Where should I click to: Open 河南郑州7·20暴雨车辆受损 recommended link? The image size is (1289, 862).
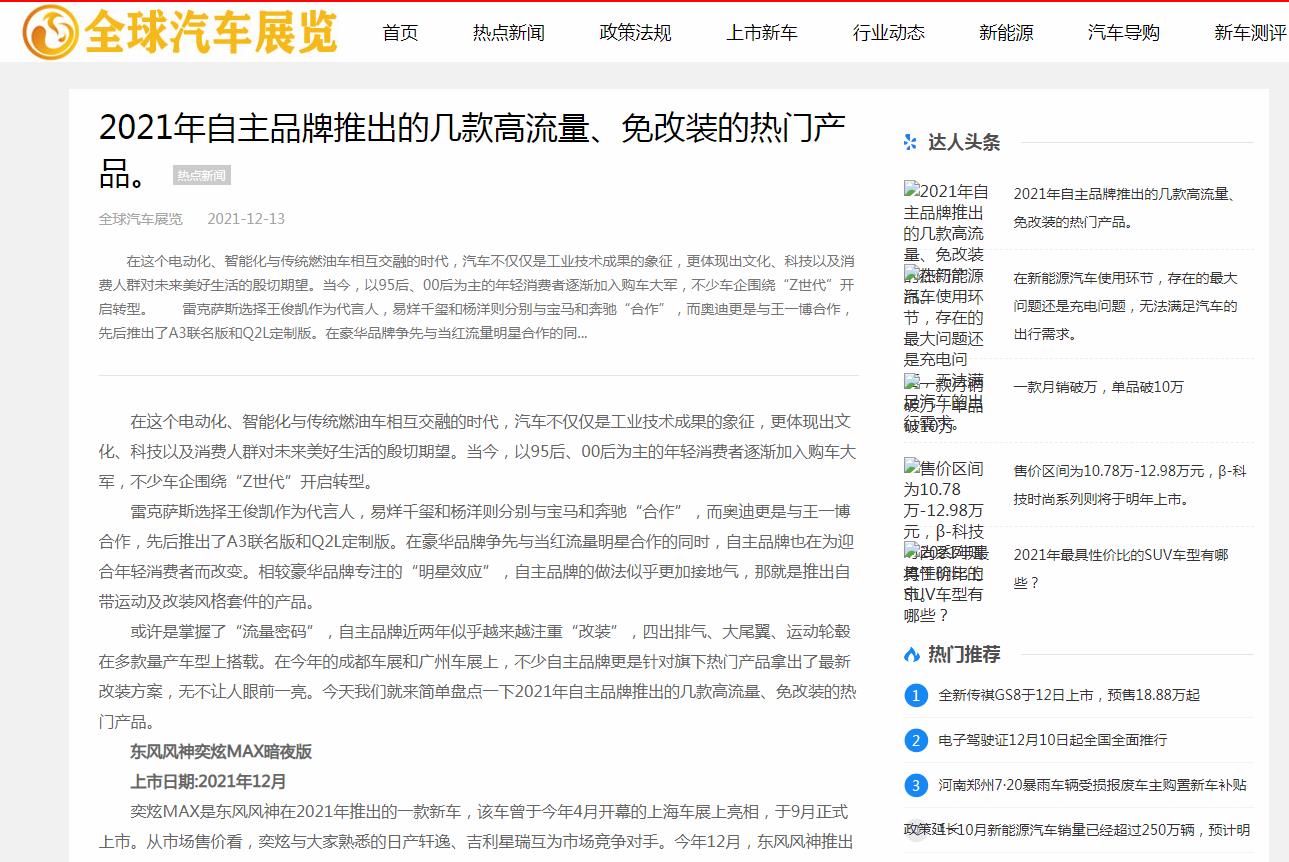[x=1093, y=785]
